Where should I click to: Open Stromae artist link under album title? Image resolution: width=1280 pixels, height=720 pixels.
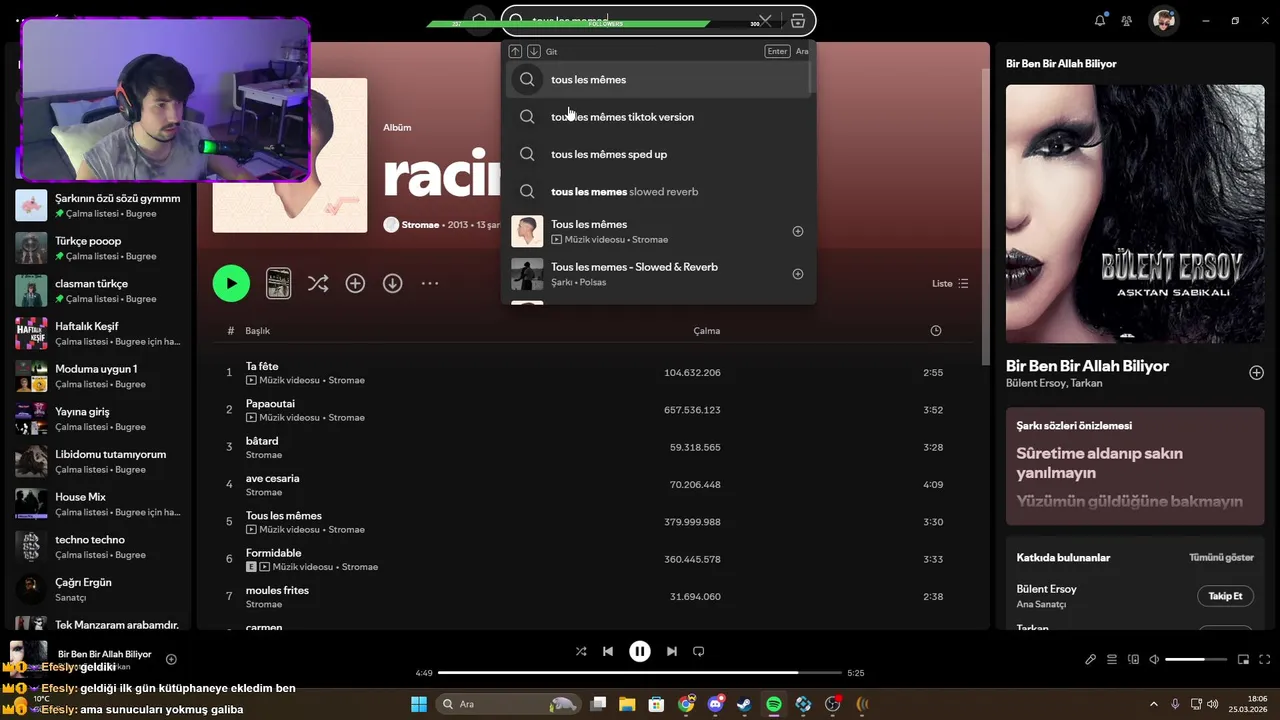(420, 225)
